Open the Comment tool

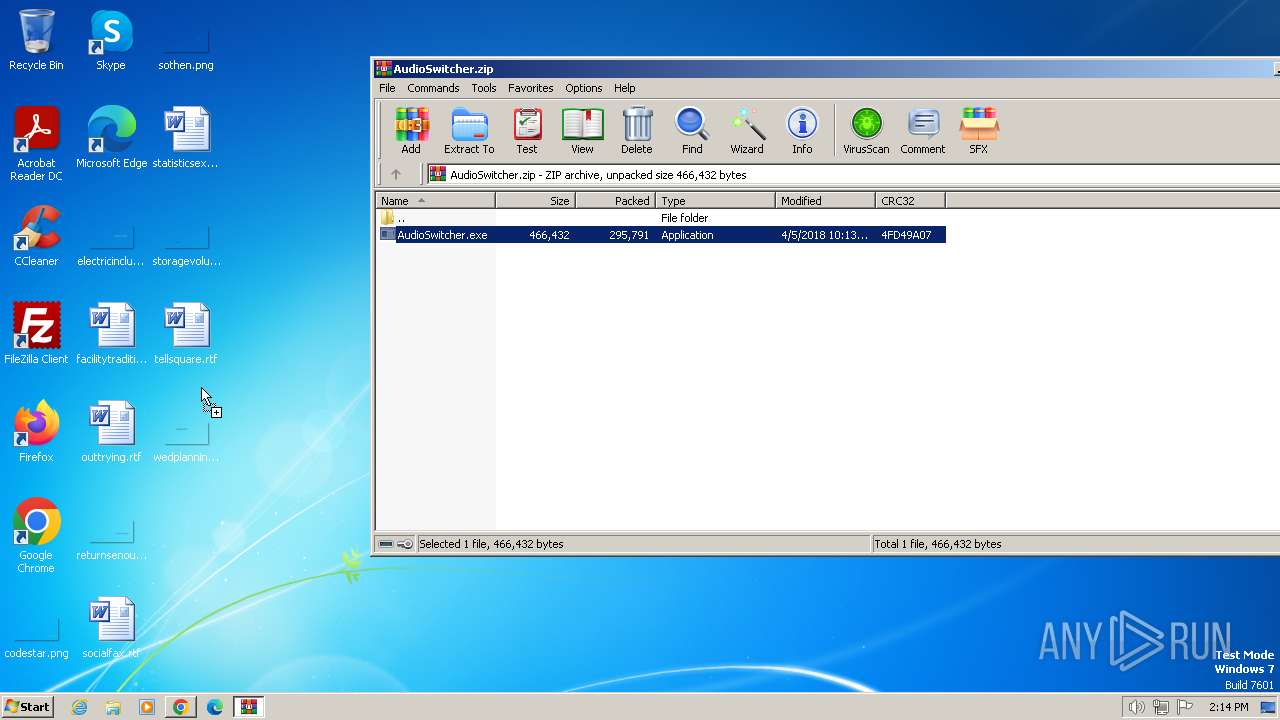(x=922, y=131)
